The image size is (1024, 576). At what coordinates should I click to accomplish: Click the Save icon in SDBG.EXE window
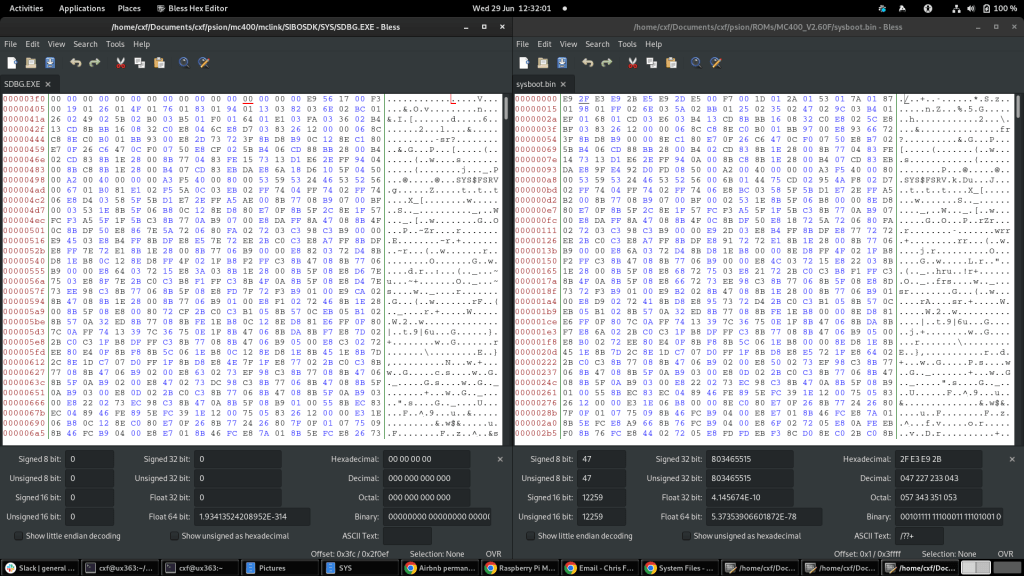point(51,63)
